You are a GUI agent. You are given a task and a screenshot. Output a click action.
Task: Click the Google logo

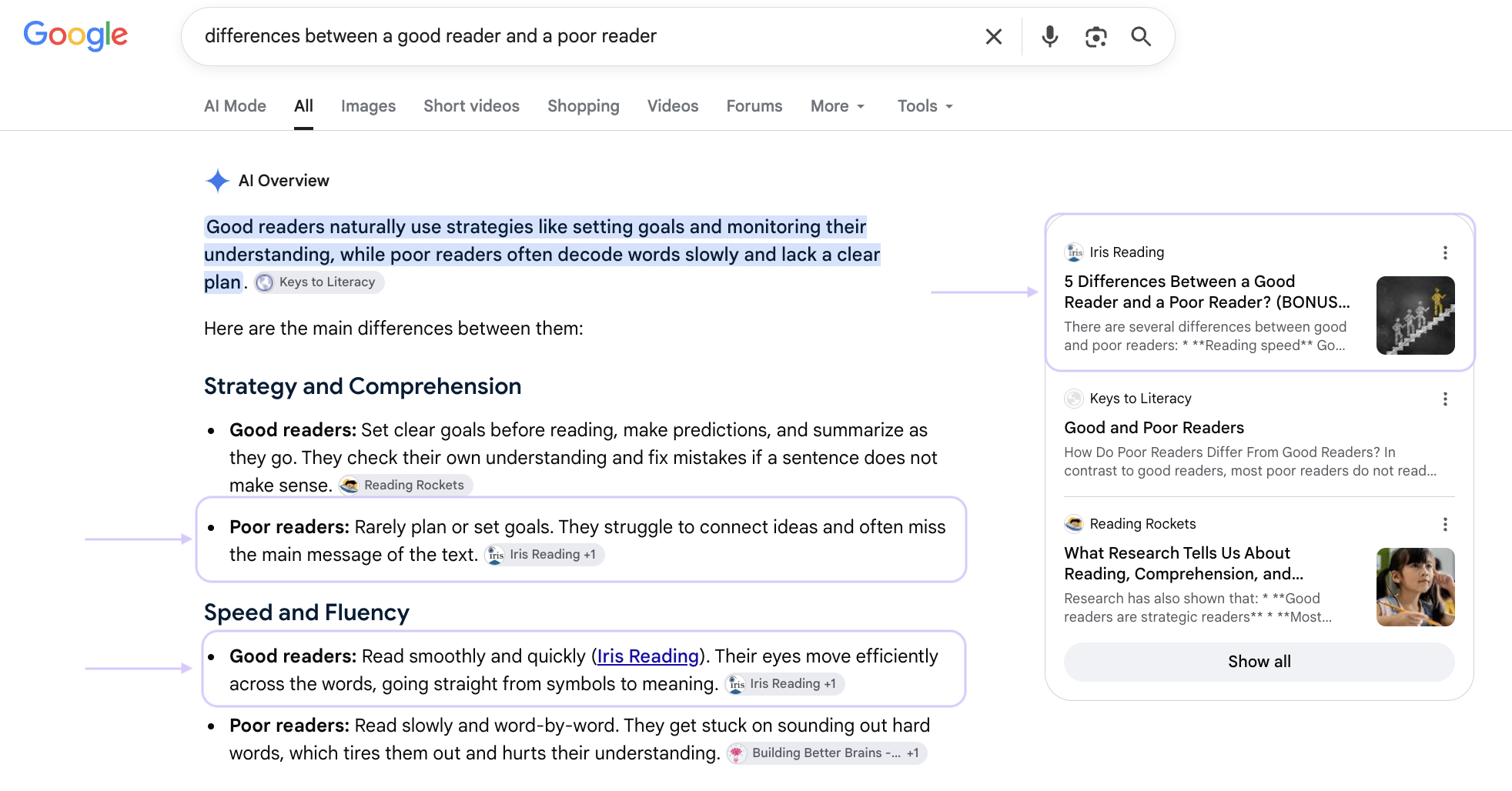[x=75, y=35]
